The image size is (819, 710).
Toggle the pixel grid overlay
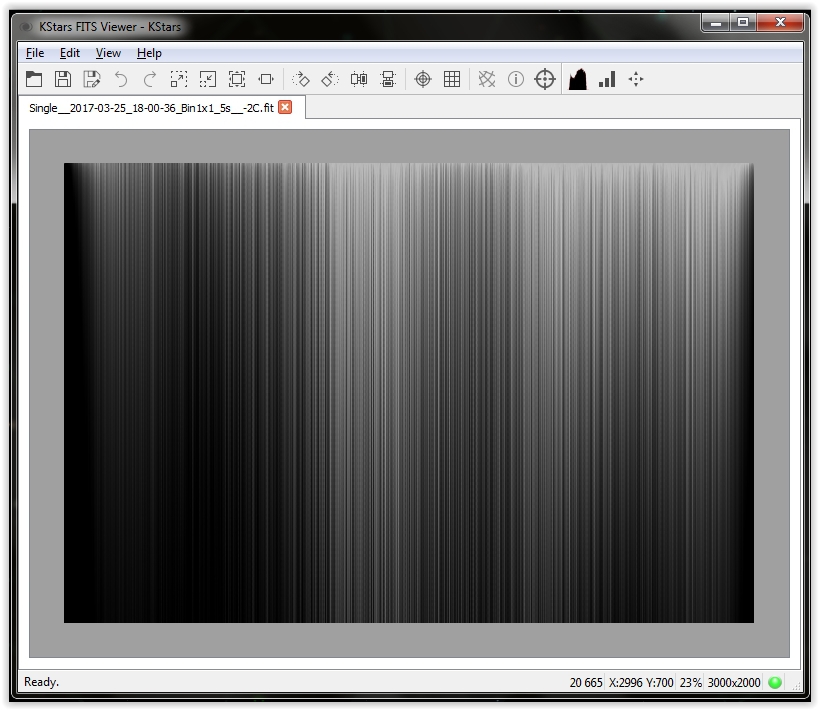452,79
